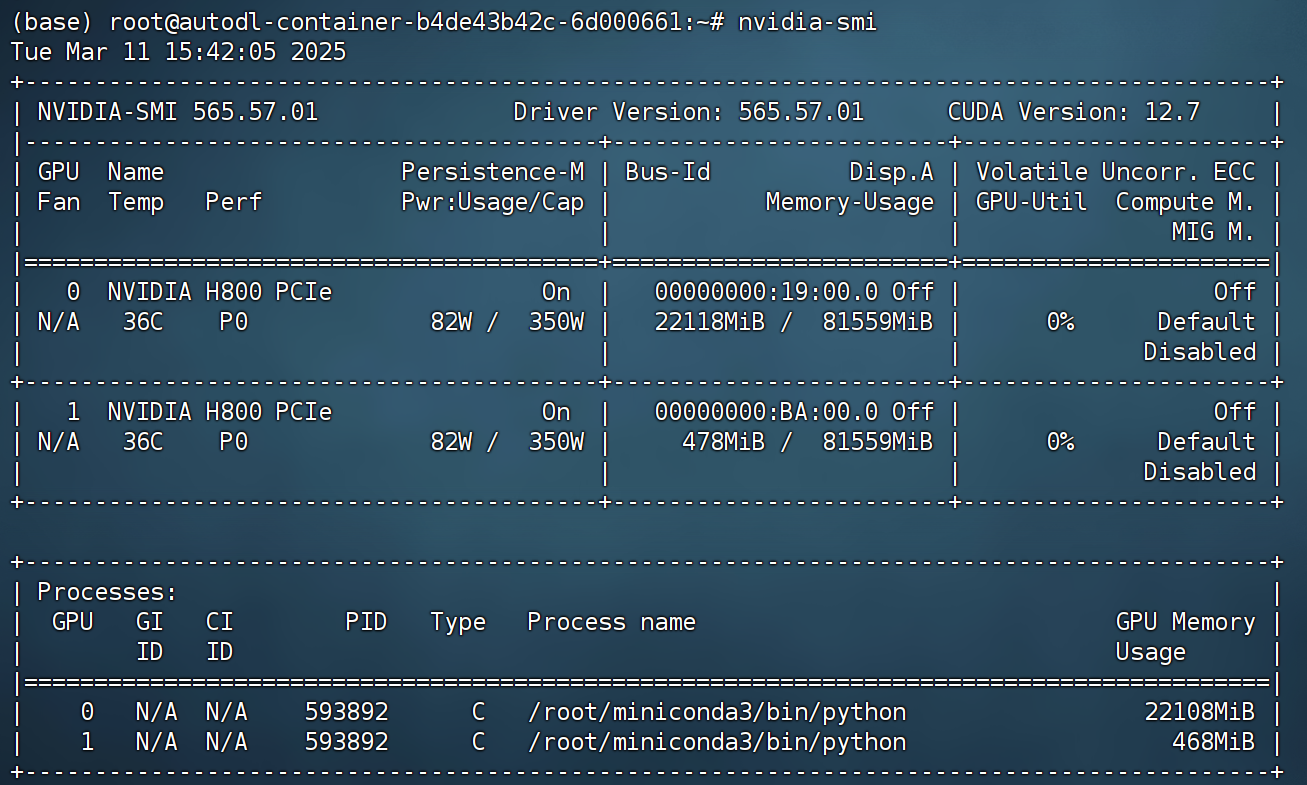The height and width of the screenshot is (785, 1307).
Task: Select the 'Bus-Id' column header
Action: click(x=667, y=172)
